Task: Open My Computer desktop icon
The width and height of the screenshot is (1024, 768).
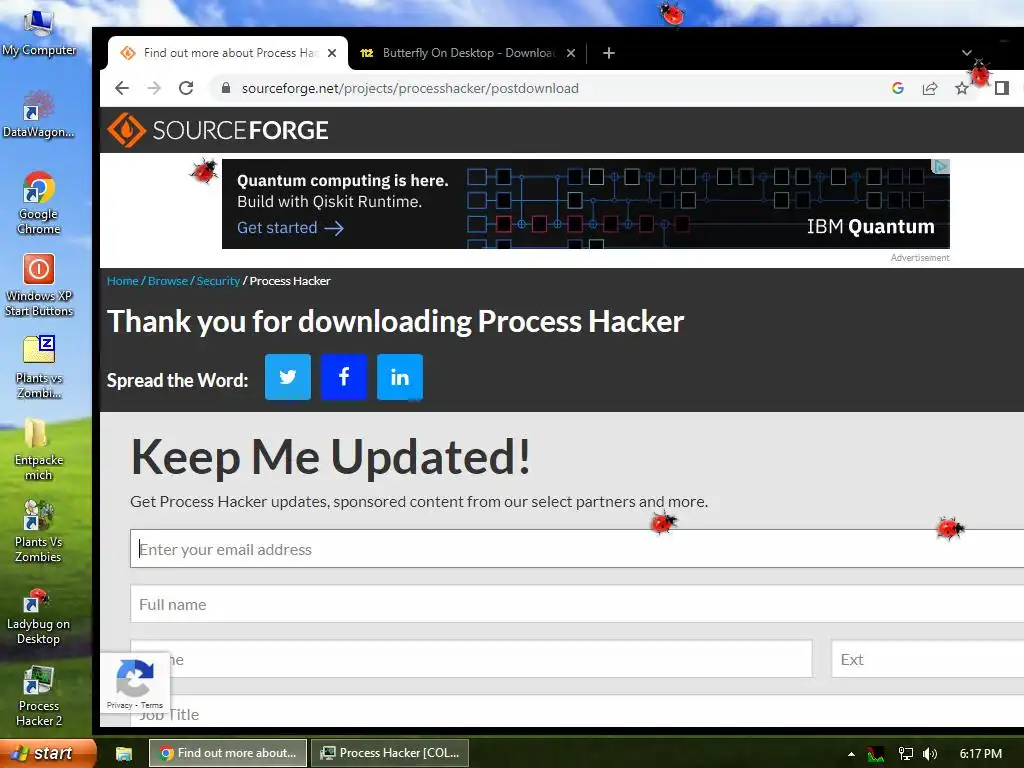Action: (39, 33)
